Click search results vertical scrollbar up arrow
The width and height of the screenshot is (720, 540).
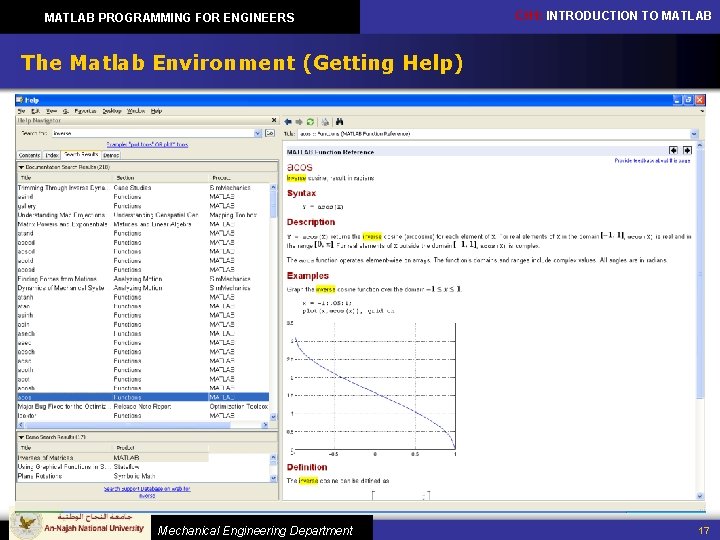pos(273,187)
